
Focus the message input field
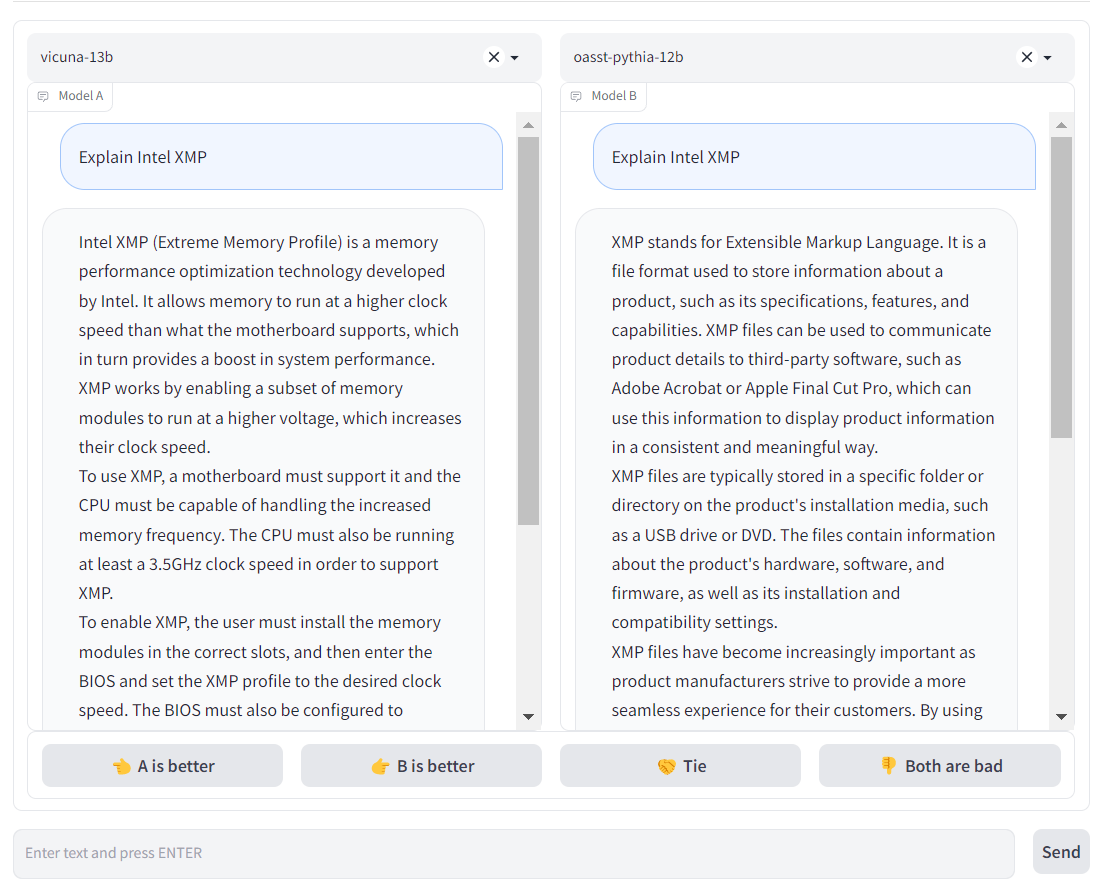(x=512, y=852)
